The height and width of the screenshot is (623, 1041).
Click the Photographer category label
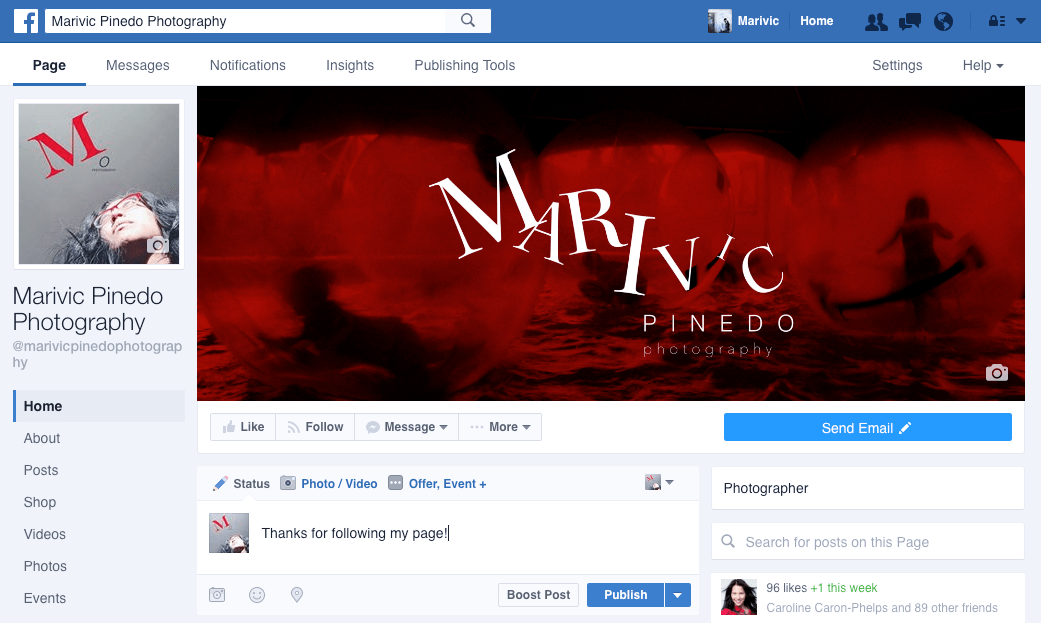point(765,488)
